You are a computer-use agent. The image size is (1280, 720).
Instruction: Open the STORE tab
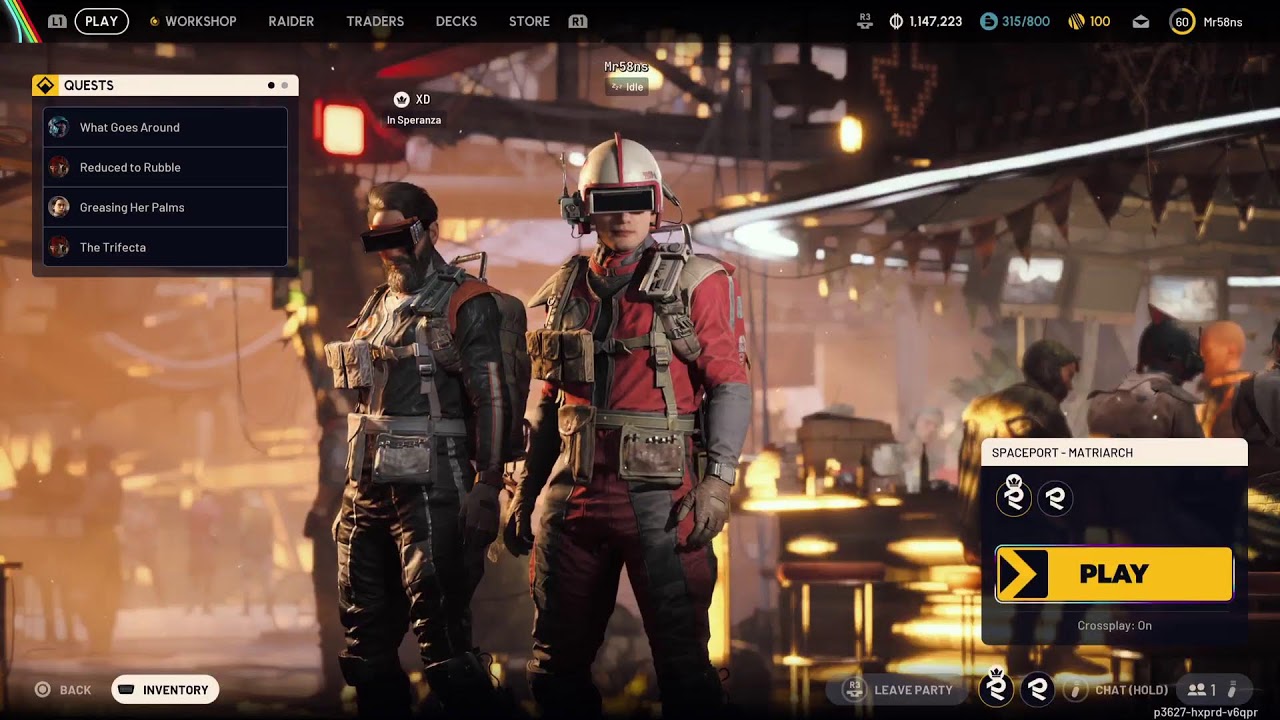(529, 21)
